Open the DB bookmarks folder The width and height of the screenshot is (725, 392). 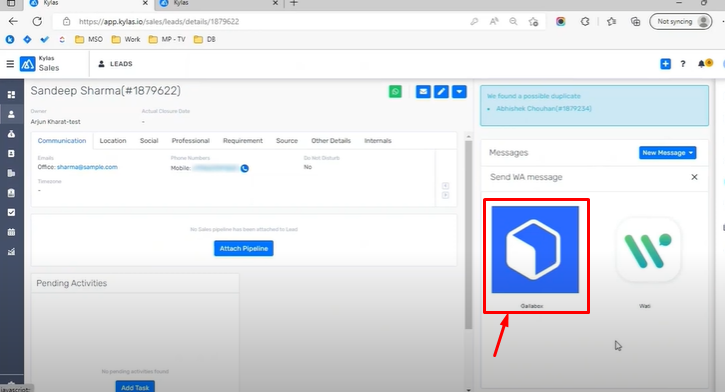[205, 39]
